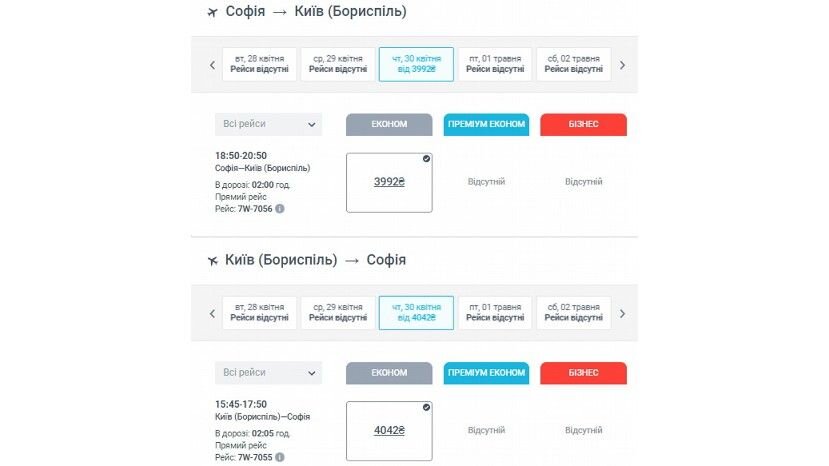Select чт, 30 квітня від 3992₴ date tab

(416, 64)
